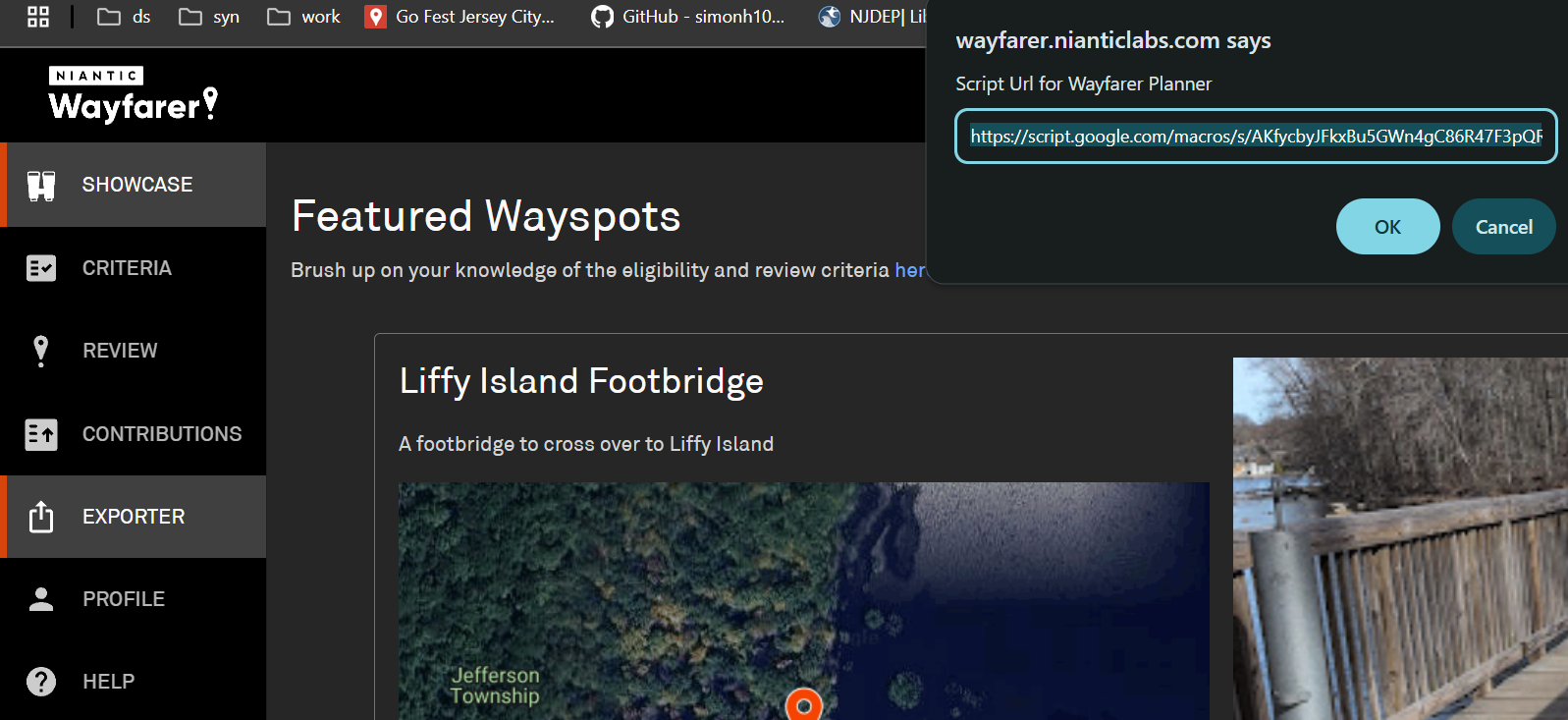Viewport: 1568px width, 720px height.
Task: Open the syn bookmarks folder
Action: pos(209,17)
